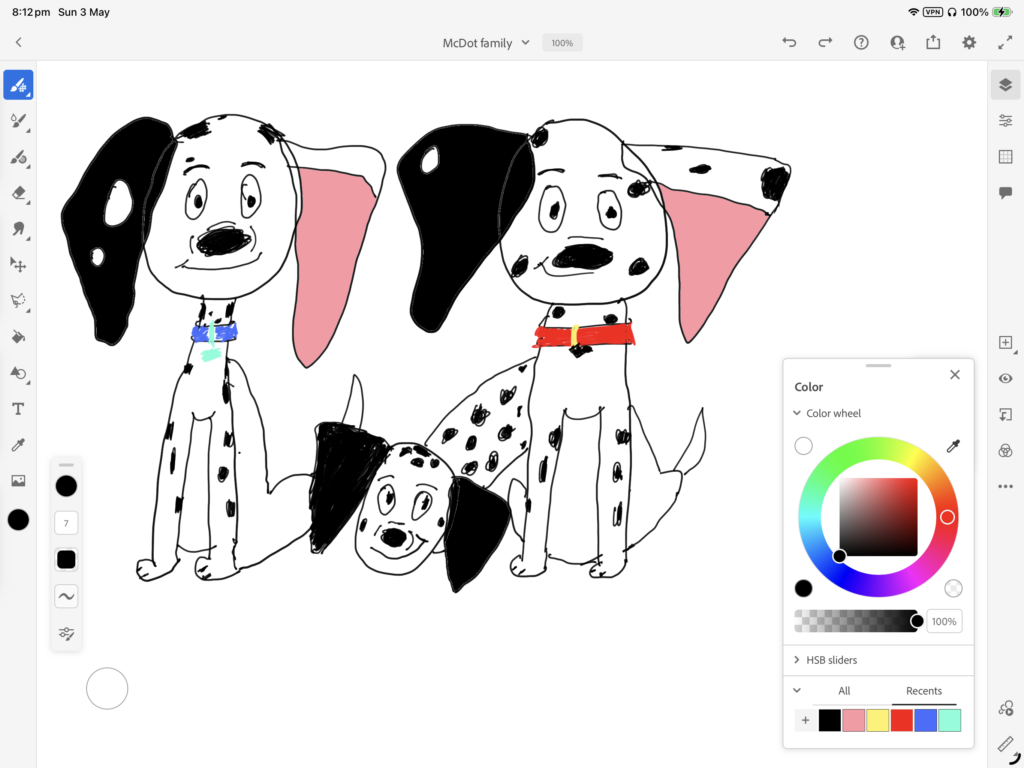1024x768 pixels.
Task: Open brush color chip in tool options
Action: (66, 486)
